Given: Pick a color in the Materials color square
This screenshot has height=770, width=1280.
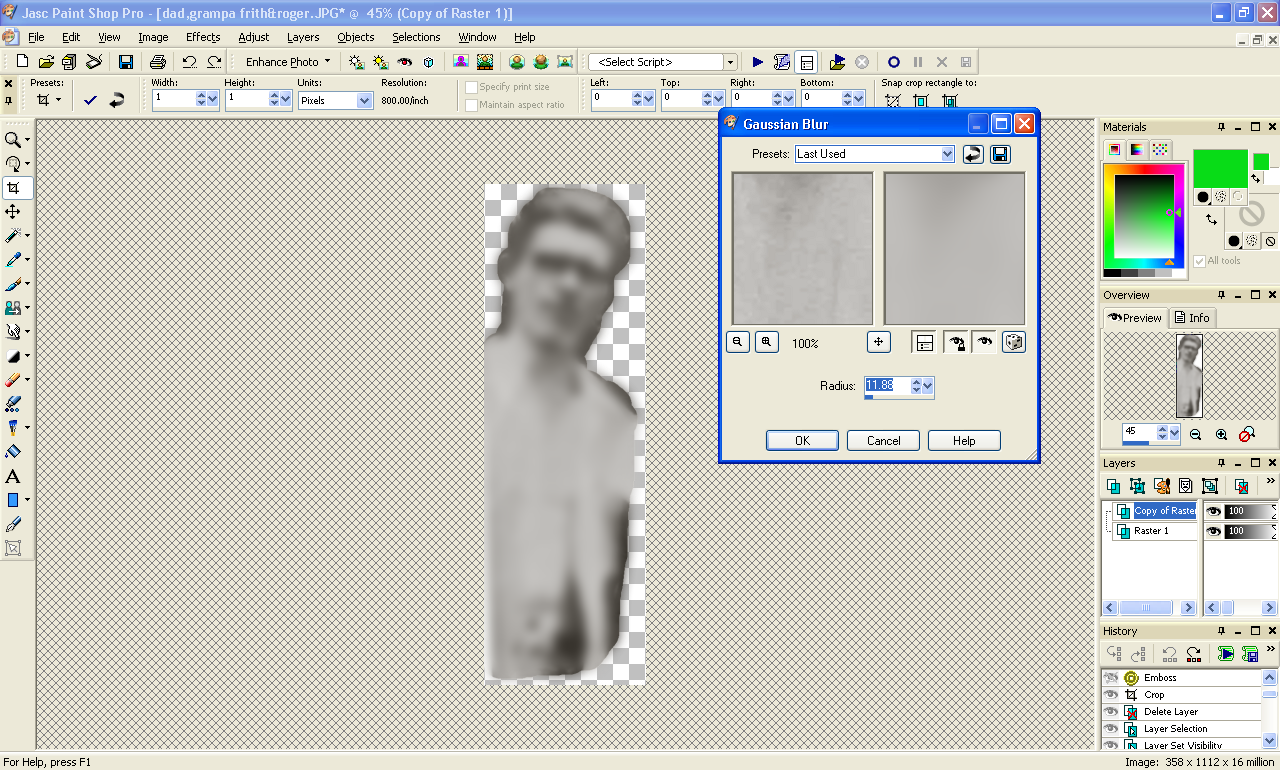Looking at the screenshot, I should 1144,217.
